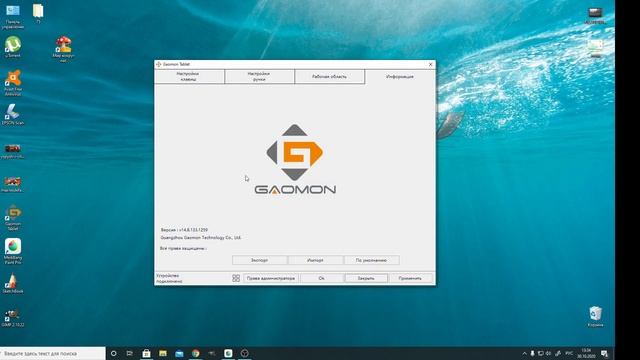Click the Закрыть button
640x360 pixels.
pyautogui.click(x=366, y=278)
